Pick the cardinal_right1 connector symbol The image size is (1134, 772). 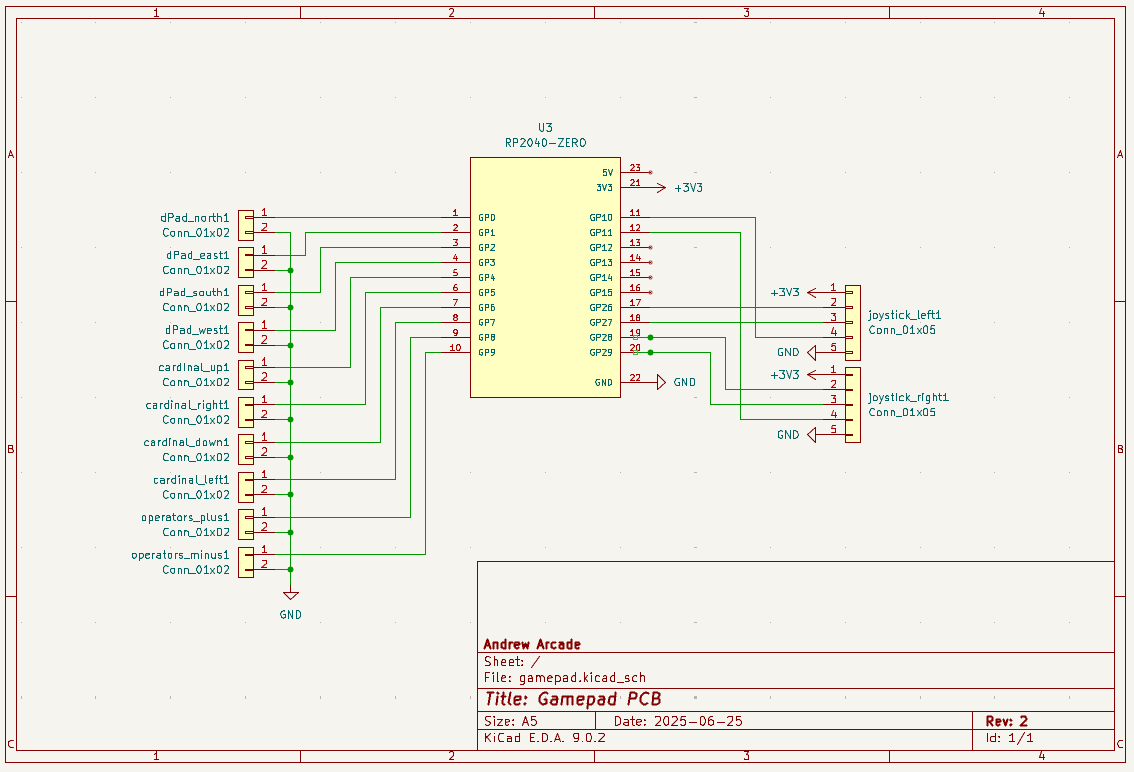246,412
